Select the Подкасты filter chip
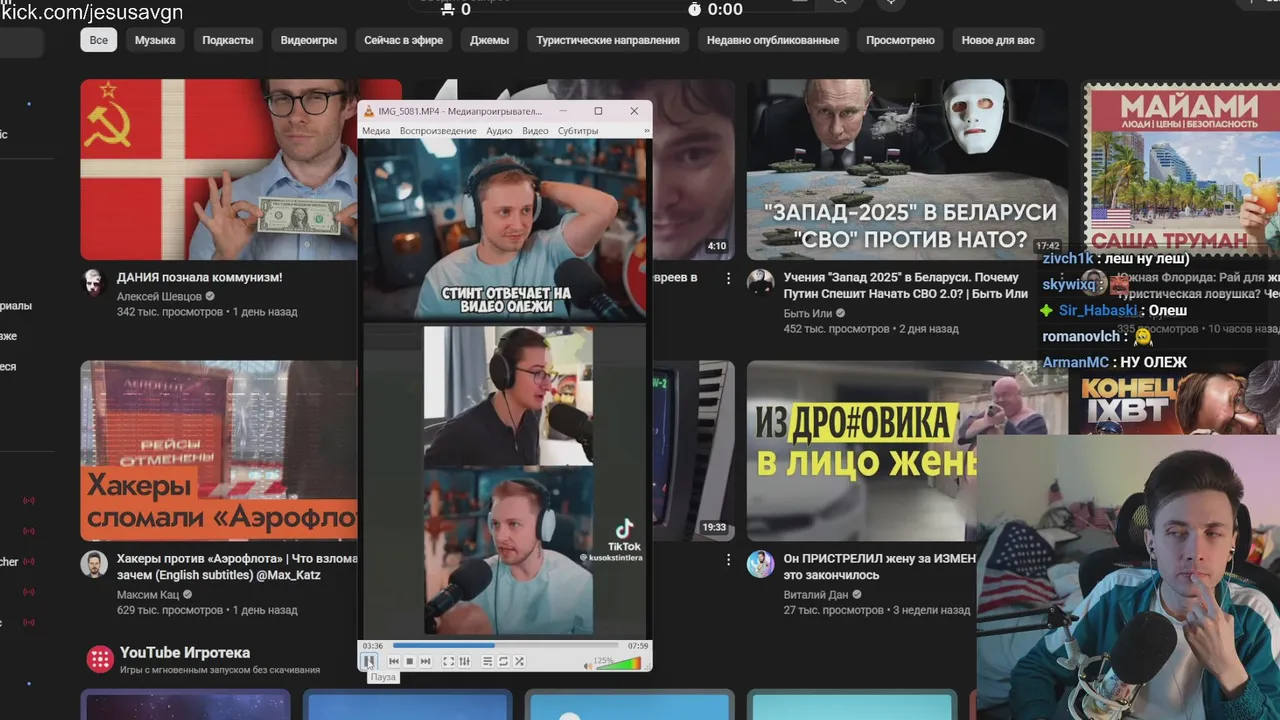This screenshot has height=720, width=1280. [x=228, y=40]
